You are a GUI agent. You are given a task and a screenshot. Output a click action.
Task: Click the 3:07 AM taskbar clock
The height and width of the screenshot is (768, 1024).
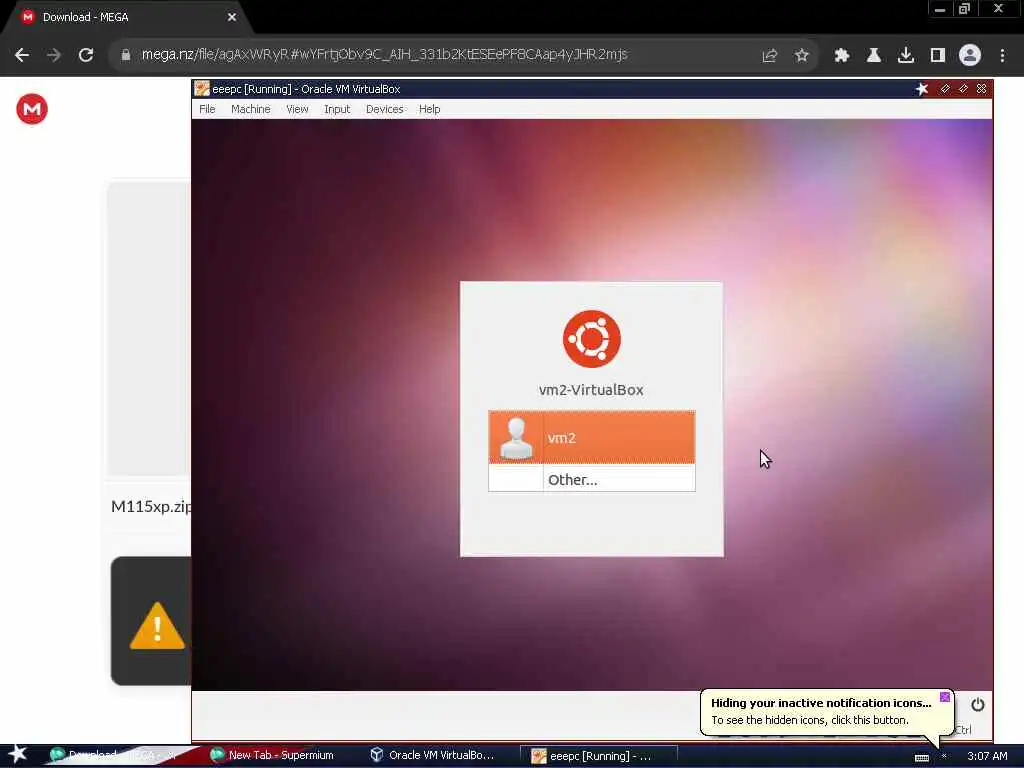pos(987,756)
